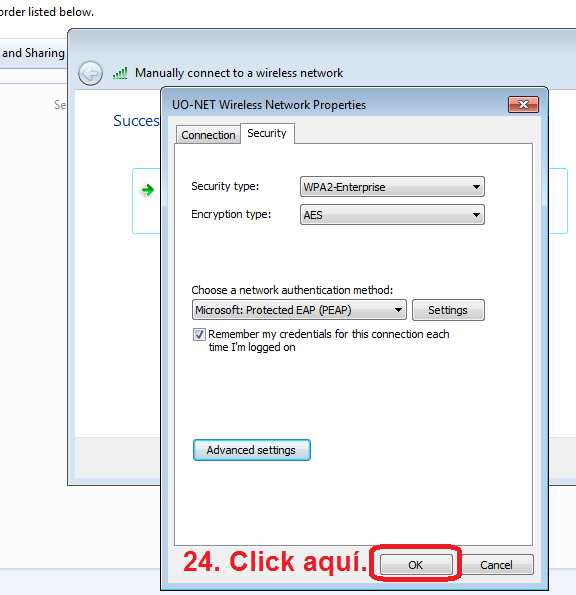Click the Successfully added heading text
Viewport: 576px width, 595px height.
(136, 121)
